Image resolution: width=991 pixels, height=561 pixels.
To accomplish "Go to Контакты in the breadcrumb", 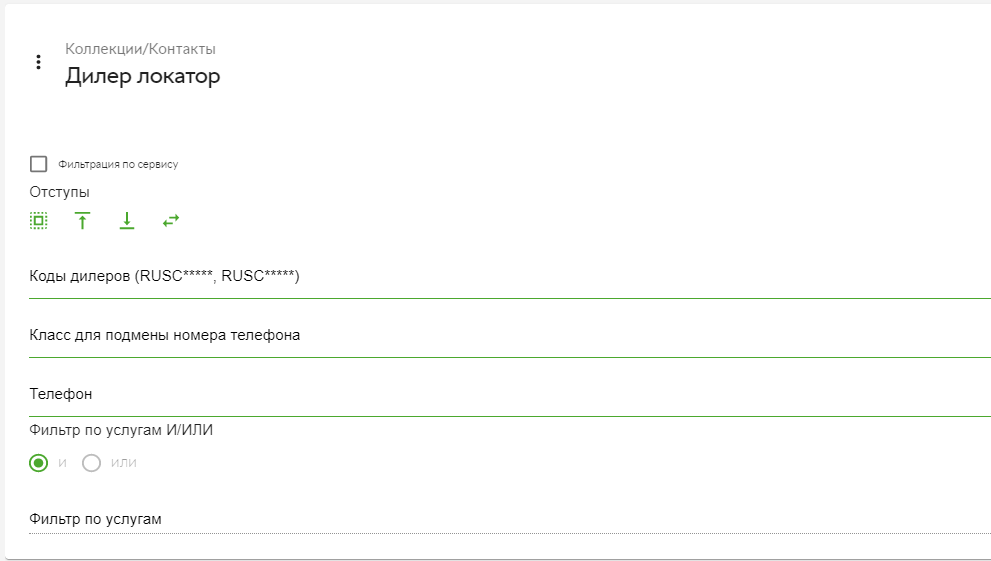I will (182, 49).
